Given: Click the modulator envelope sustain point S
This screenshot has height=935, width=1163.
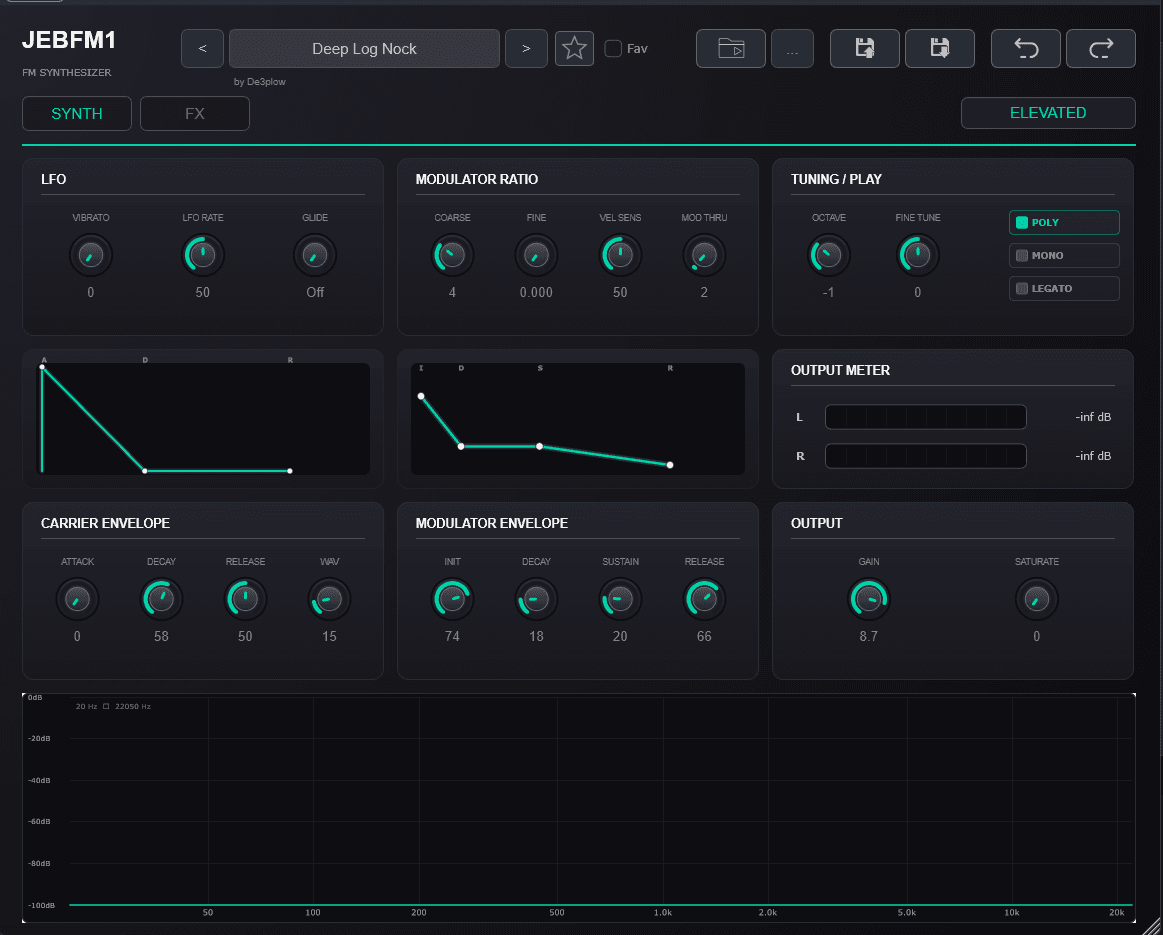Looking at the screenshot, I should tap(539, 446).
